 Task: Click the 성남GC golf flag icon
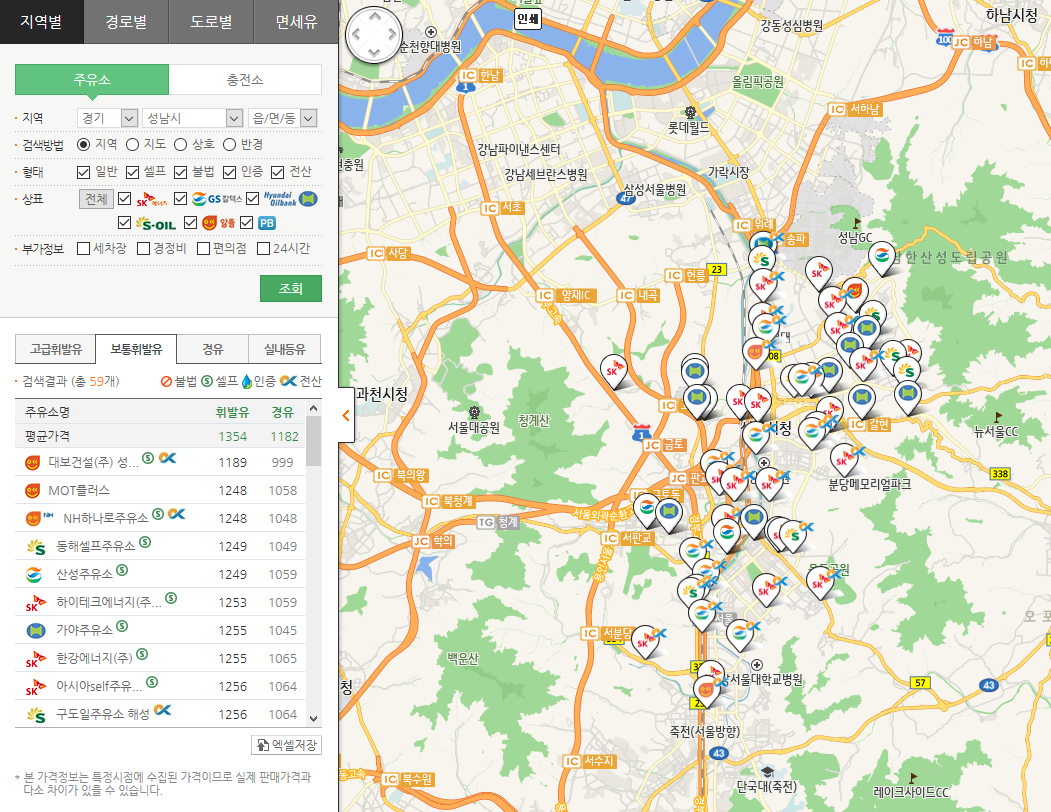[x=856, y=223]
